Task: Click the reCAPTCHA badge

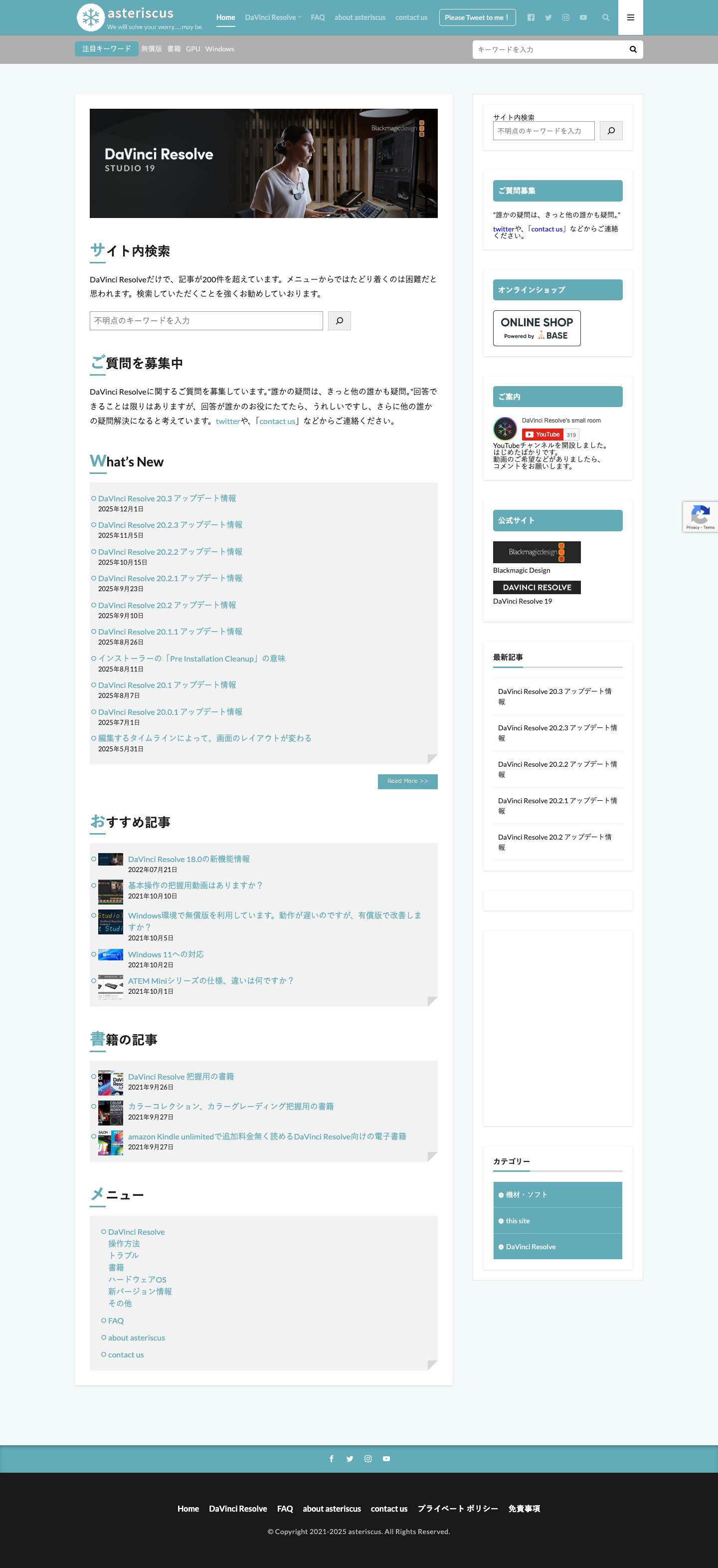Action: pos(701,517)
